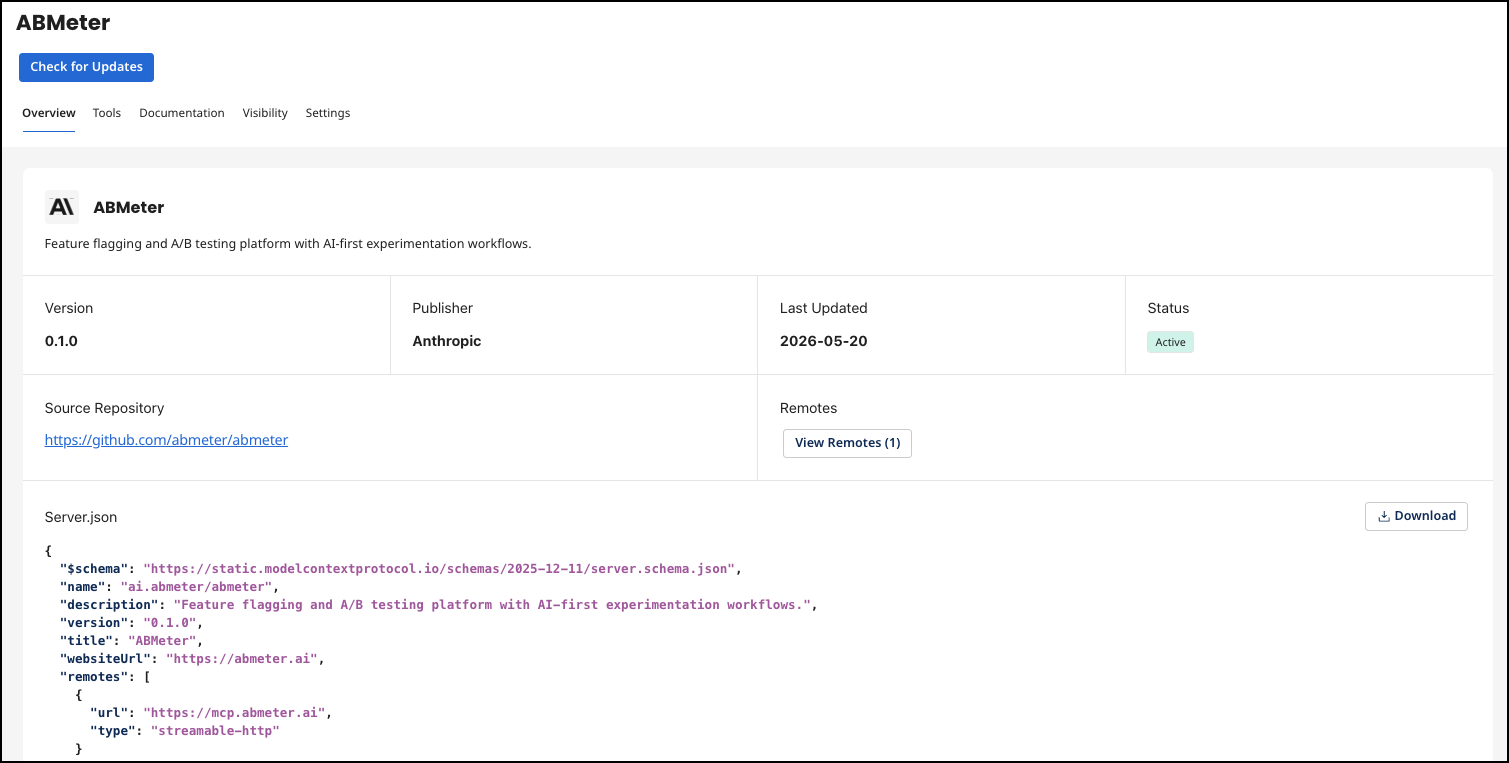Click the "version" key in the JSON
This screenshot has height=763, width=1509.
pyautogui.click(x=93, y=623)
